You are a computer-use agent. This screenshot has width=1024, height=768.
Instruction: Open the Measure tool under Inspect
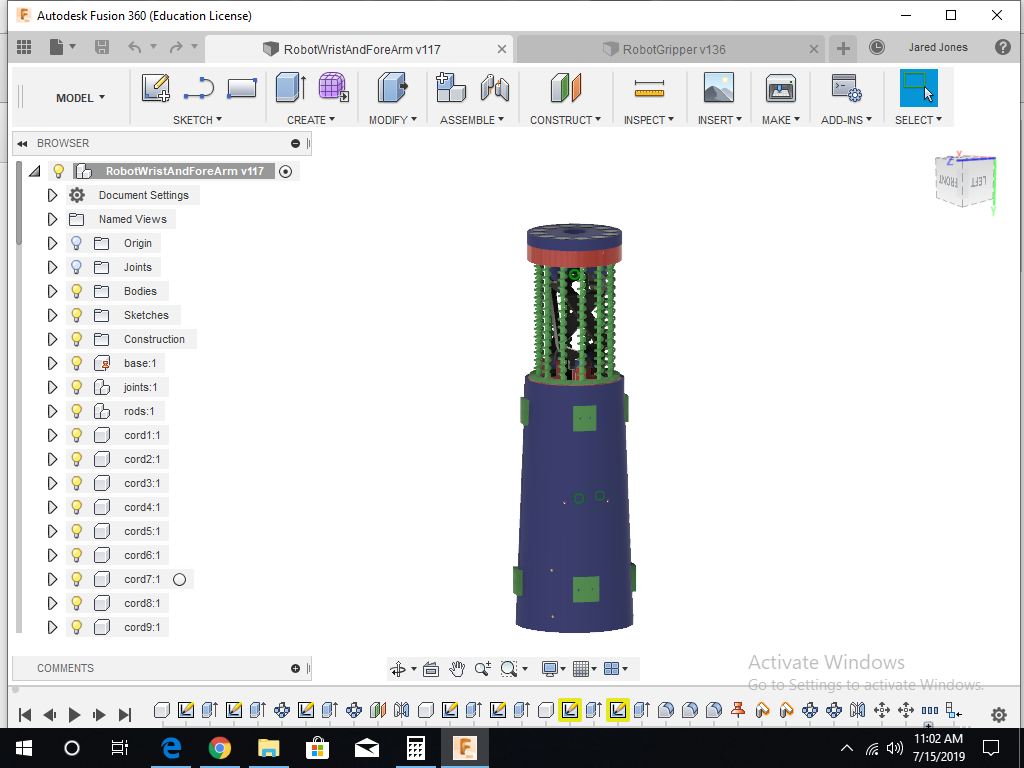(648, 88)
